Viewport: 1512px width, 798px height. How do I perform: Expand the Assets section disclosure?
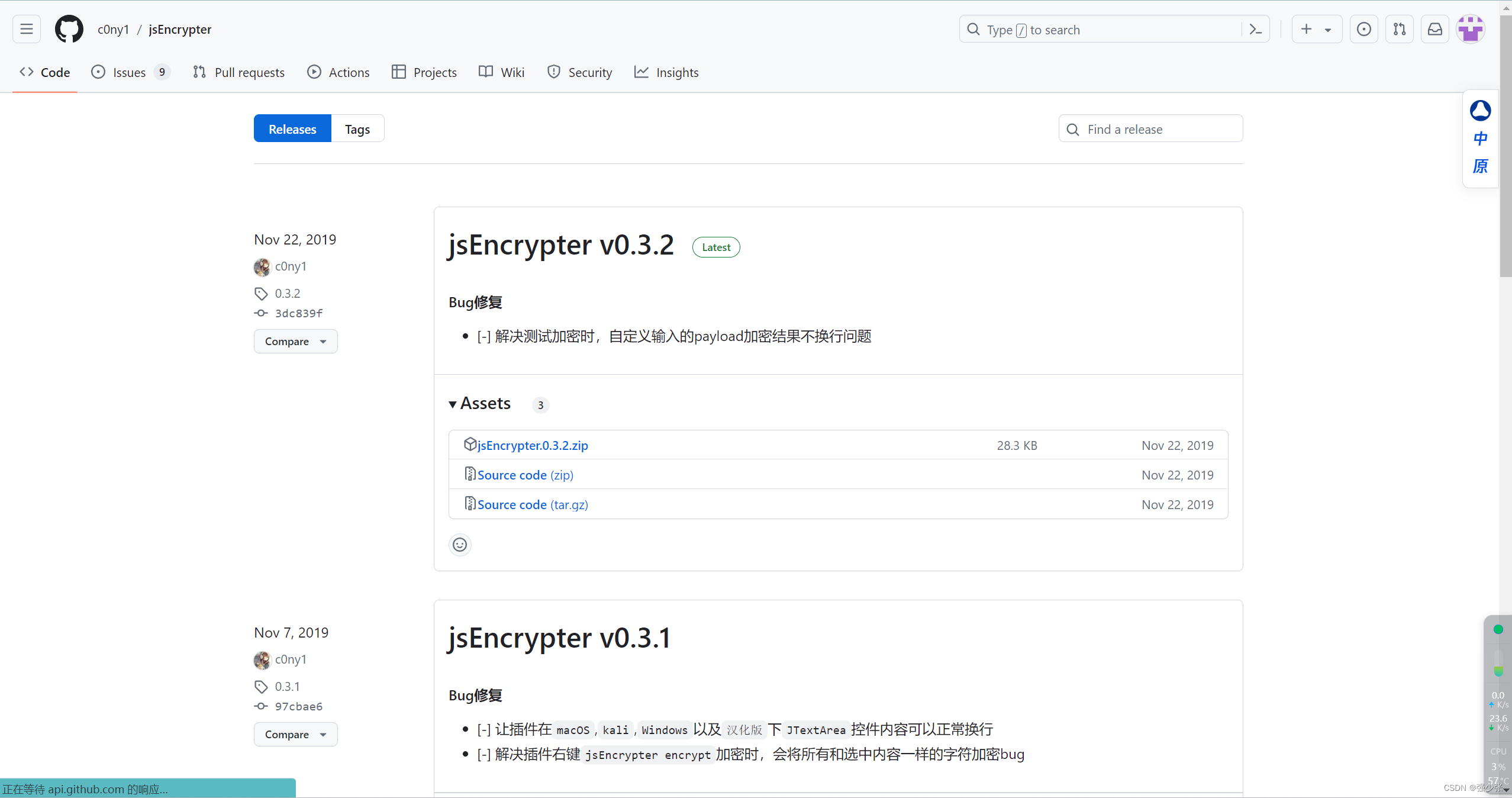pyautogui.click(x=452, y=404)
